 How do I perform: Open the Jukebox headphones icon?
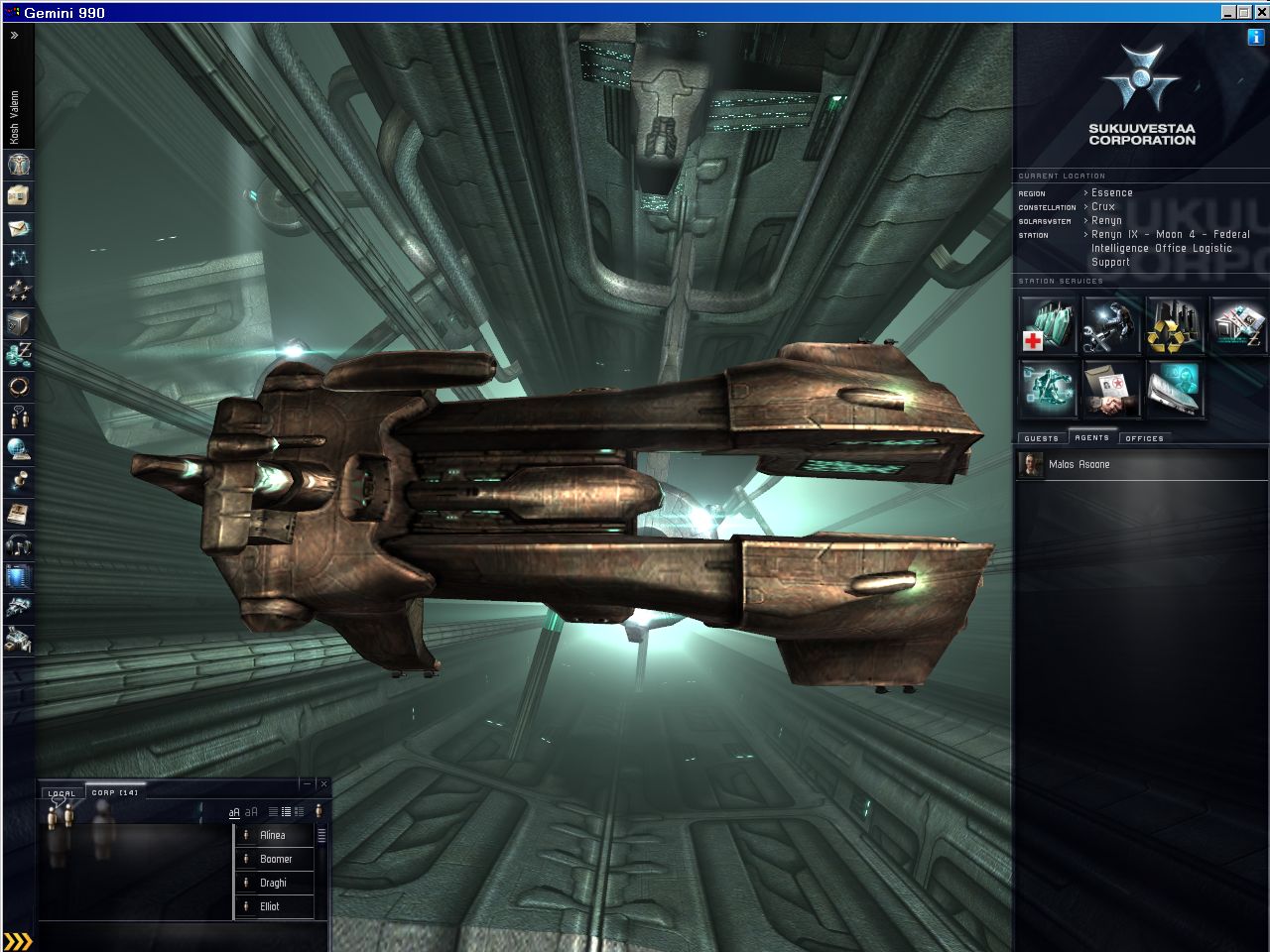pyautogui.click(x=18, y=544)
